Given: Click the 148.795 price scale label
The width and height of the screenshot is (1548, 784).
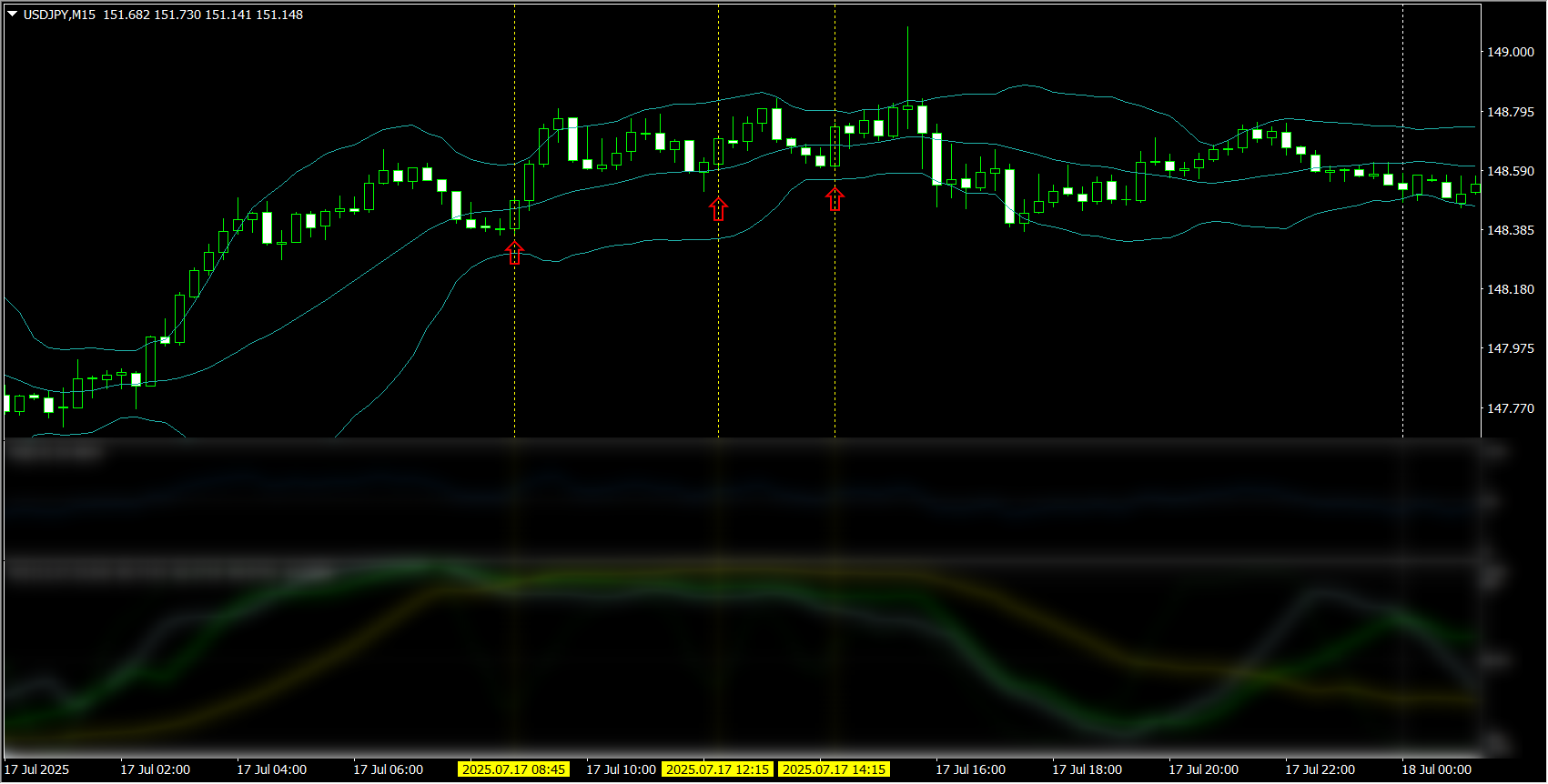Looking at the screenshot, I should pos(1510,112).
